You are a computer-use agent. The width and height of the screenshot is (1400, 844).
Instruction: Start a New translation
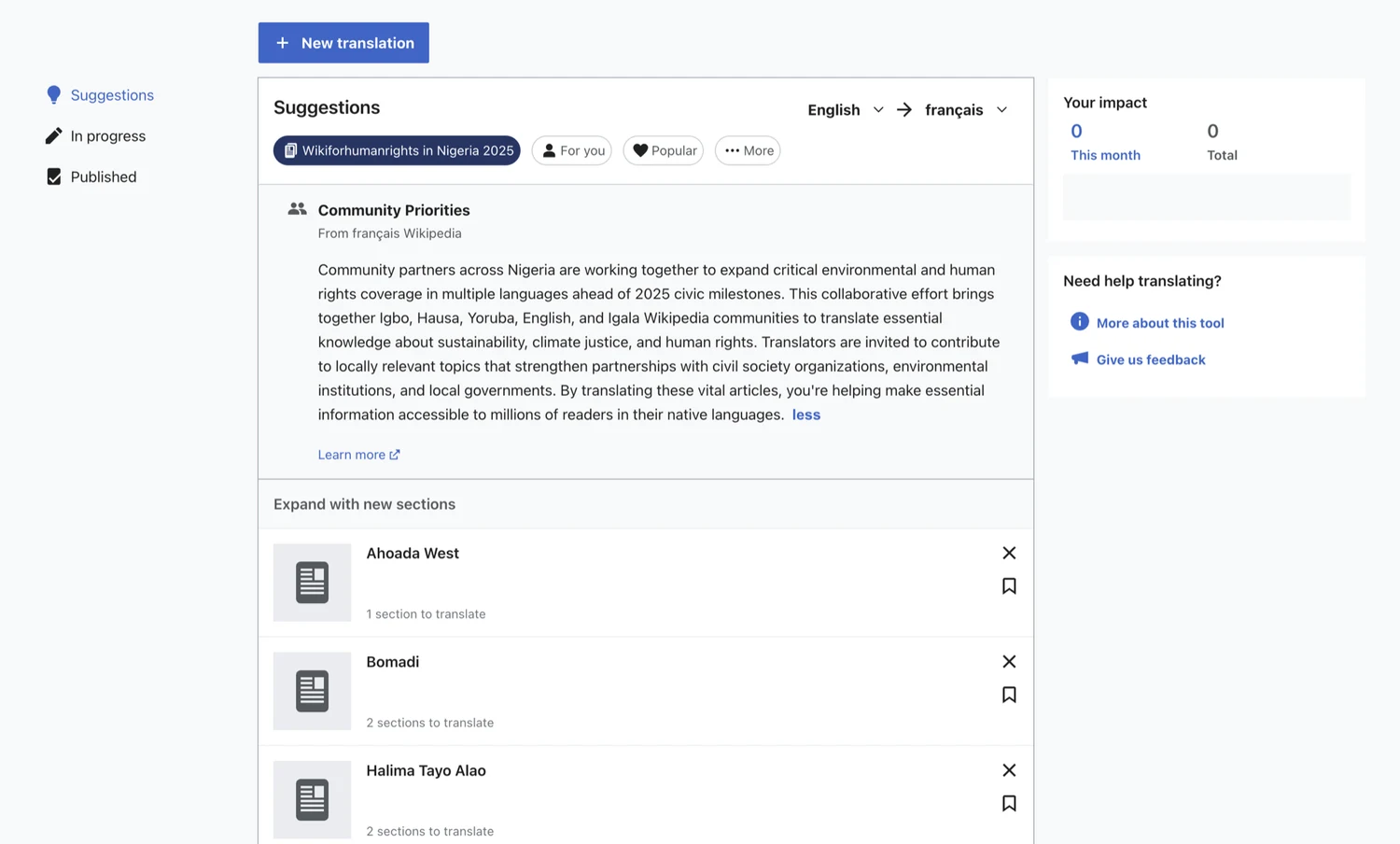343,43
